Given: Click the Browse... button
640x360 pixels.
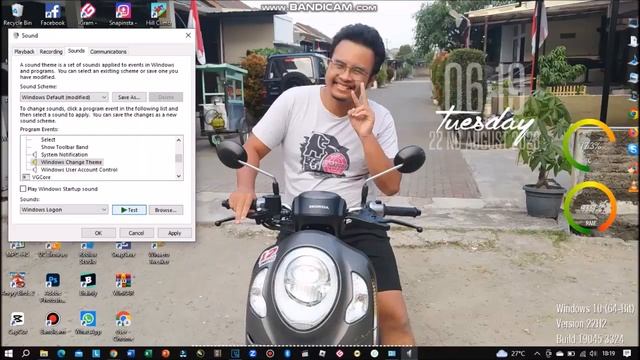Looking at the screenshot, I should [x=166, y=210].
